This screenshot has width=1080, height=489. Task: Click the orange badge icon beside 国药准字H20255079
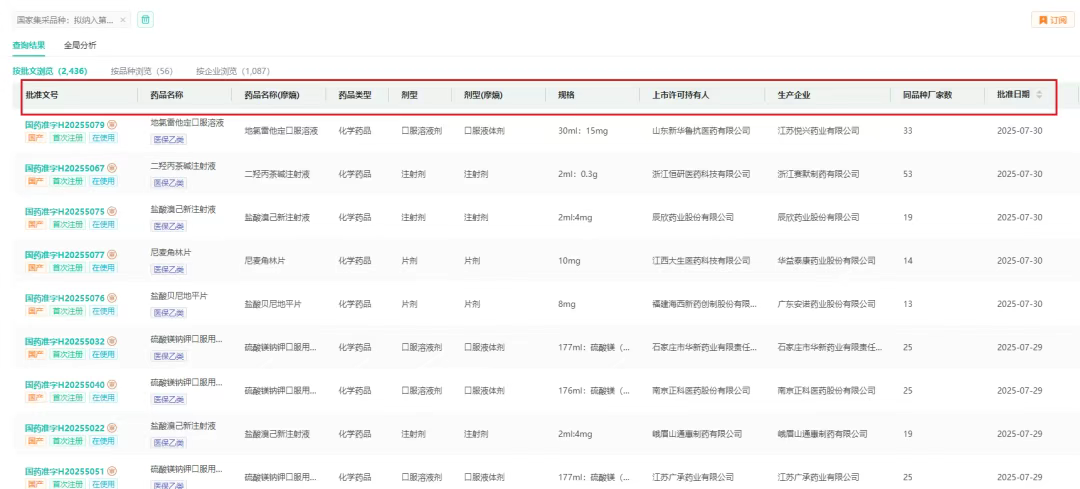click(x=112, y=125)
